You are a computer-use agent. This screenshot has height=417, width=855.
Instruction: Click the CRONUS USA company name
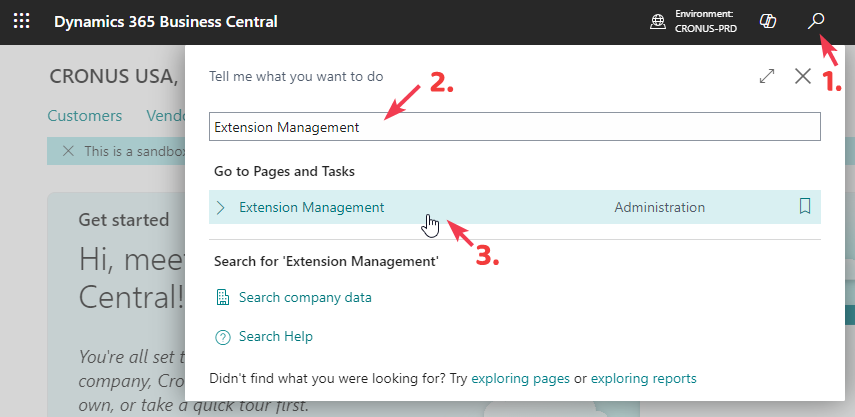[113, 76]
